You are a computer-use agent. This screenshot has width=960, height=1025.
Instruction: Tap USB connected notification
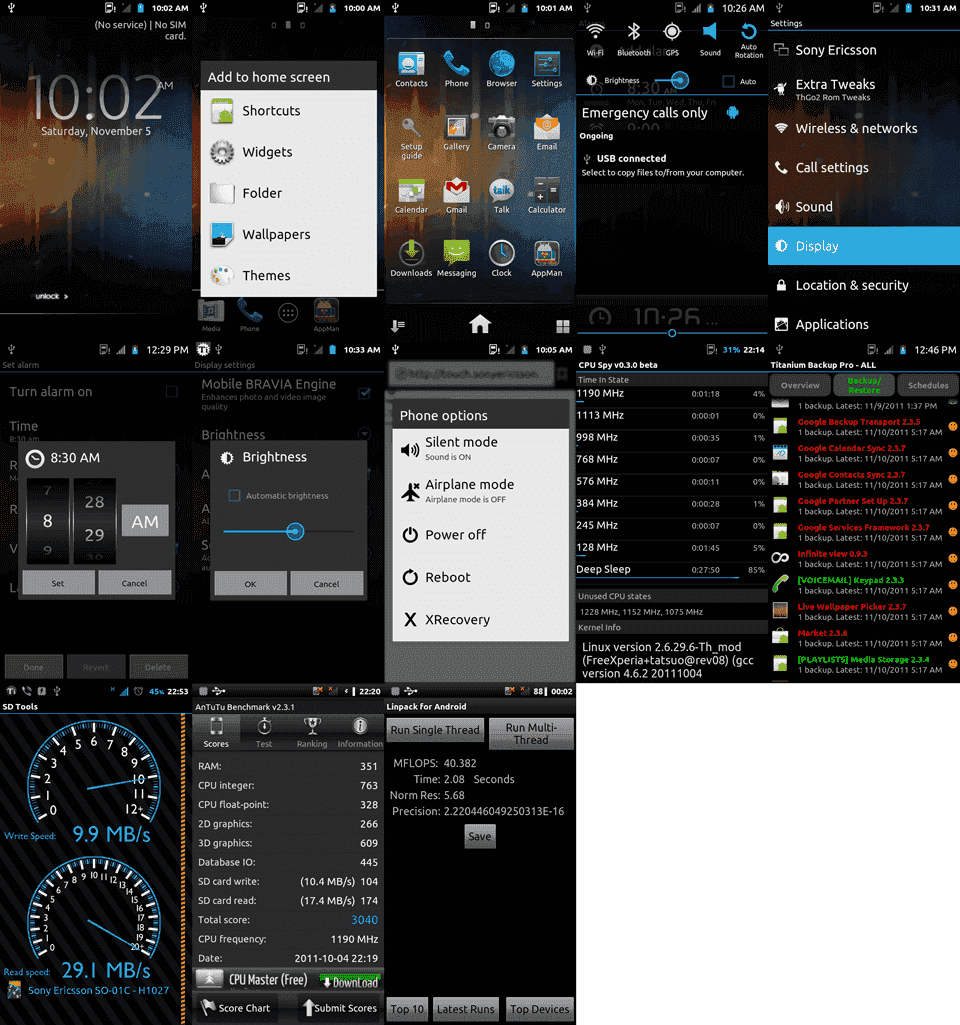672,165
